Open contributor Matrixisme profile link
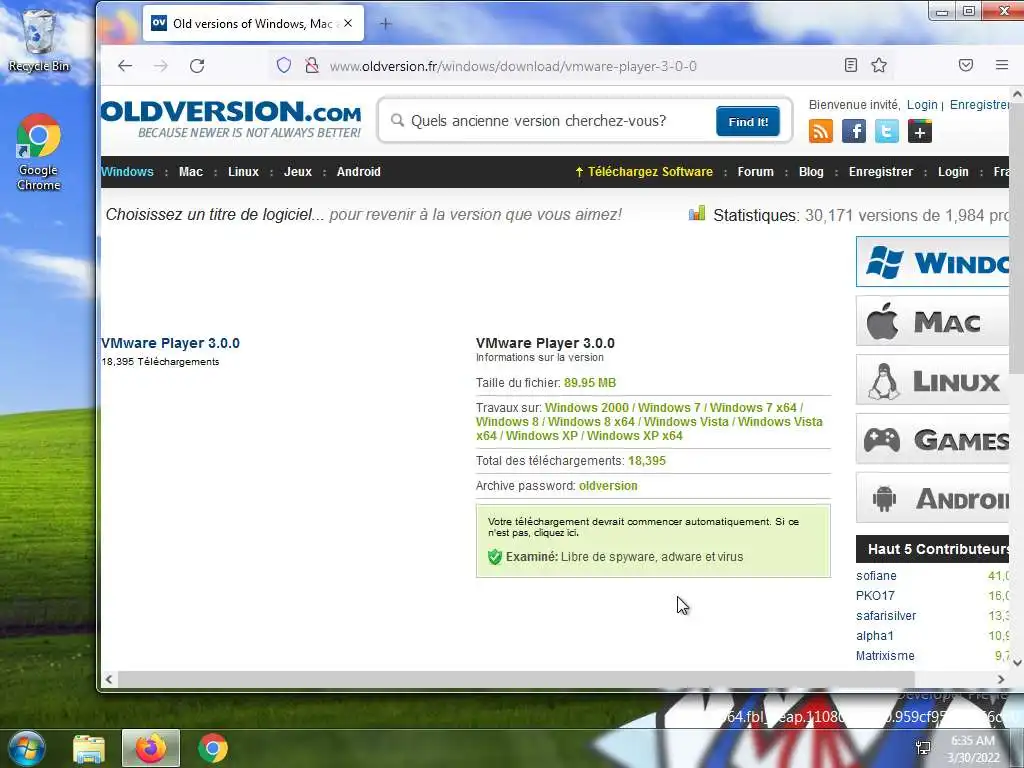Viewport: 1024px width, 768px height. [886, 656]
